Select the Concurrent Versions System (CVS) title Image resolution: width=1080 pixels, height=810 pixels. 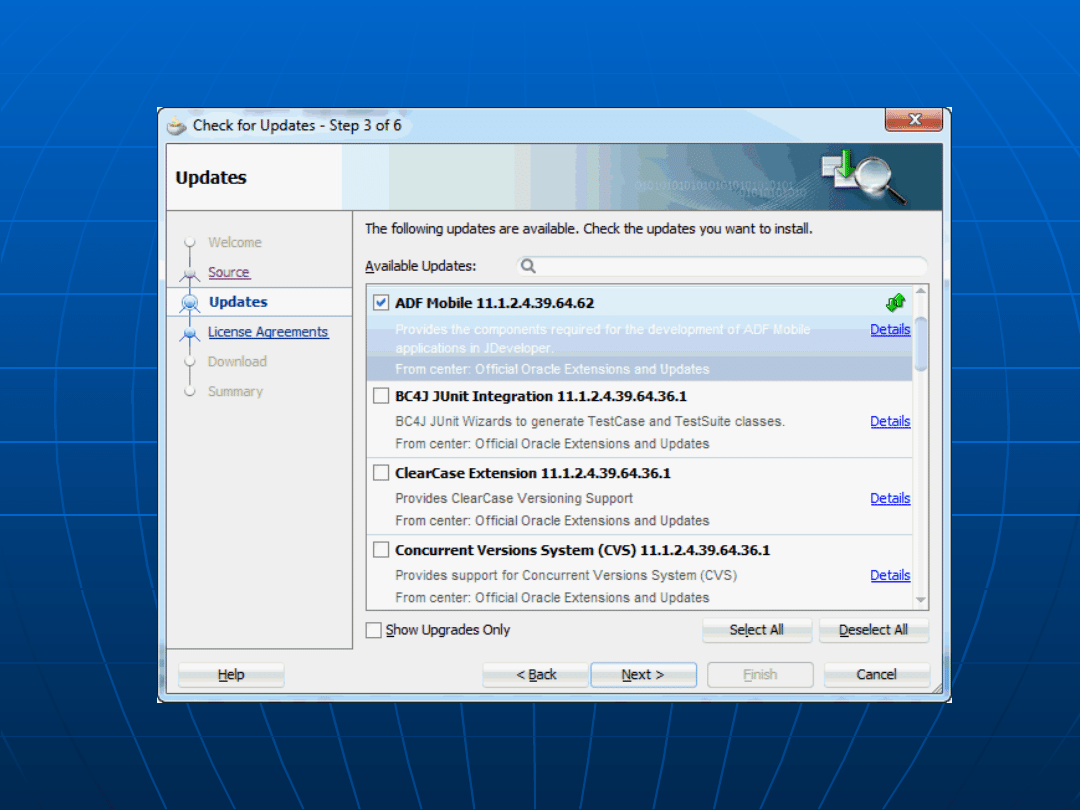583,550
